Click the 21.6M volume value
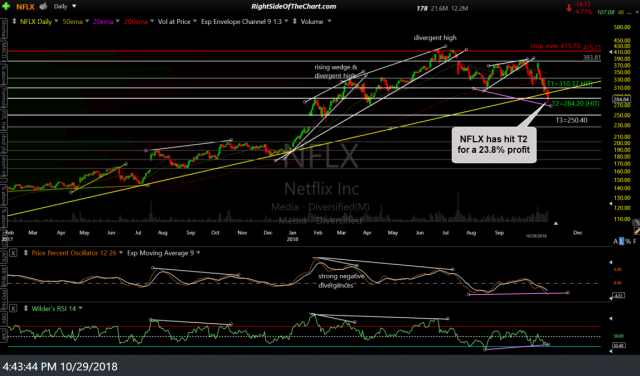640x376 pixels. pyautogui.click(x=440, y=8)
